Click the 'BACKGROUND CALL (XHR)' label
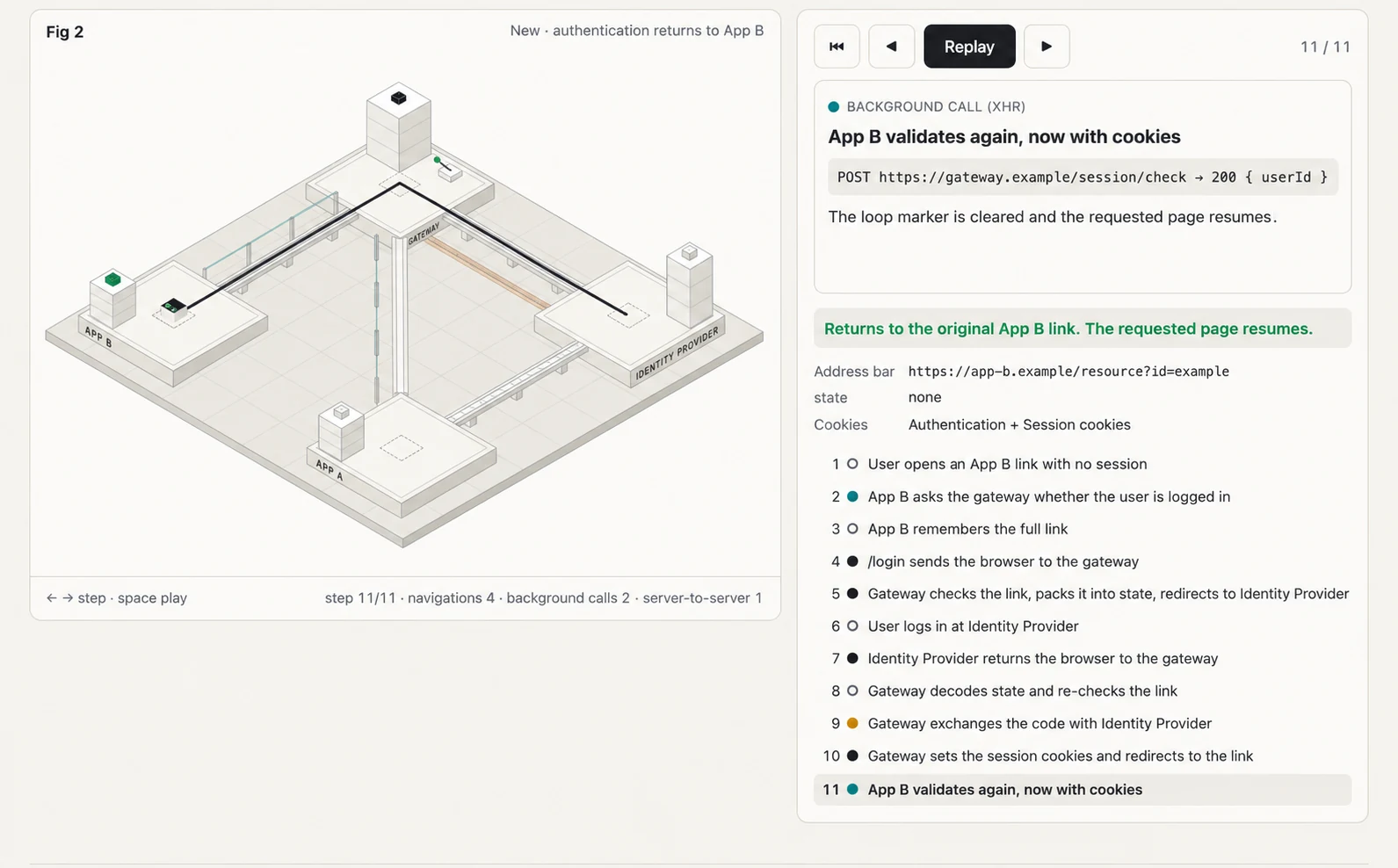The image size is (1398, 868). 936,107
